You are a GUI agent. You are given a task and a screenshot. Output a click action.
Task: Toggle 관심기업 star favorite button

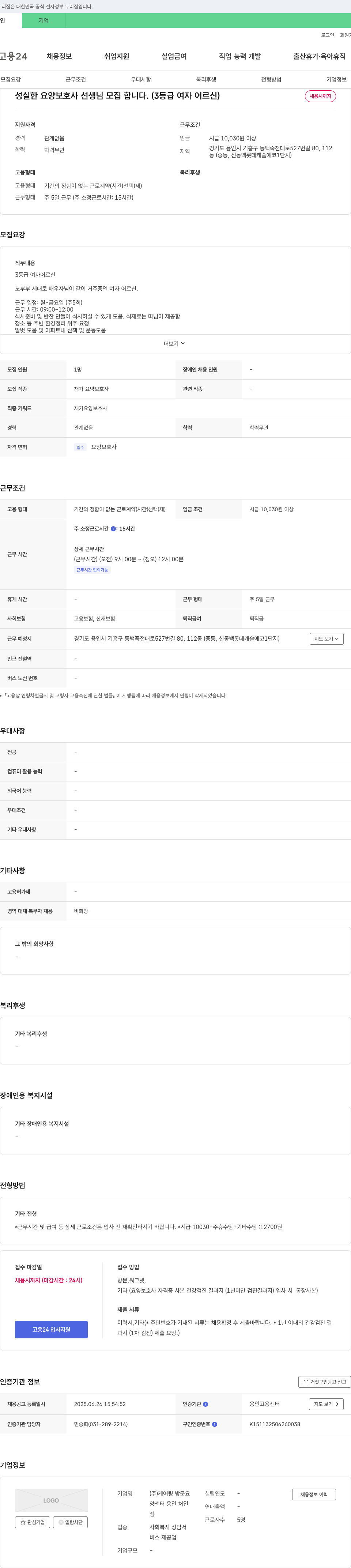point(33,1522)
